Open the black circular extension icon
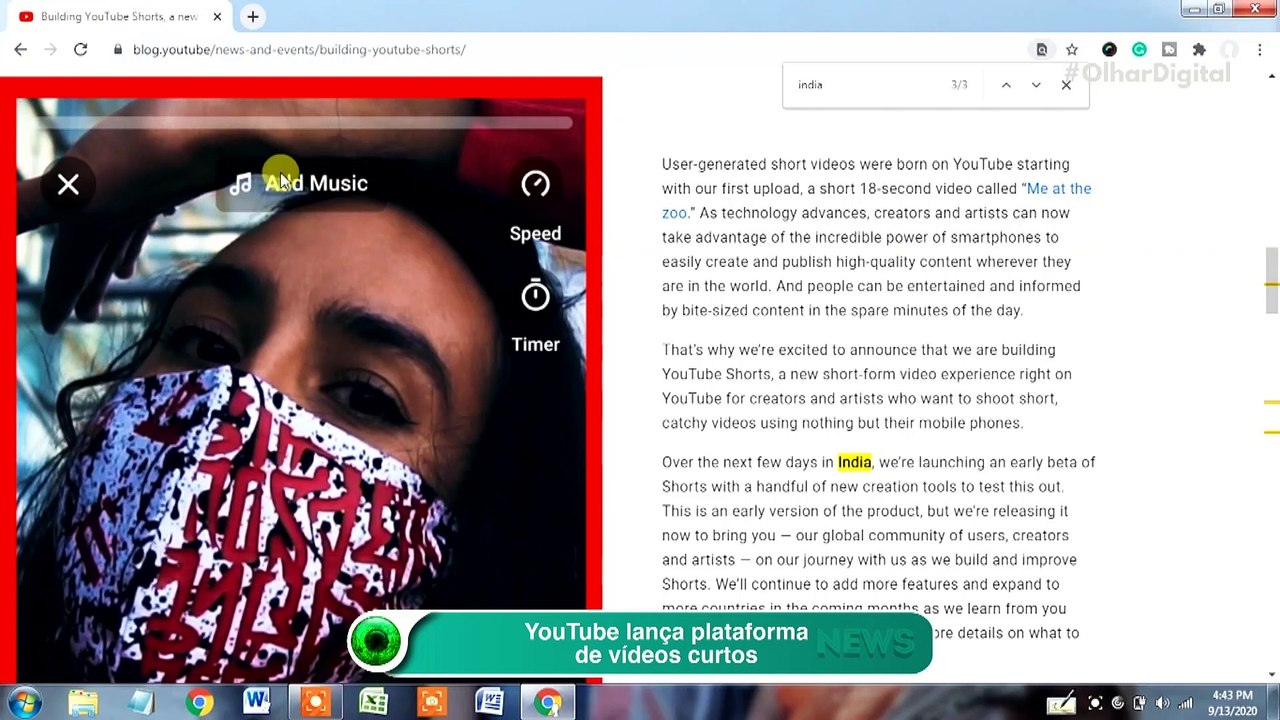Viewport: 1280px width, 720px height. coord(1109,49)
